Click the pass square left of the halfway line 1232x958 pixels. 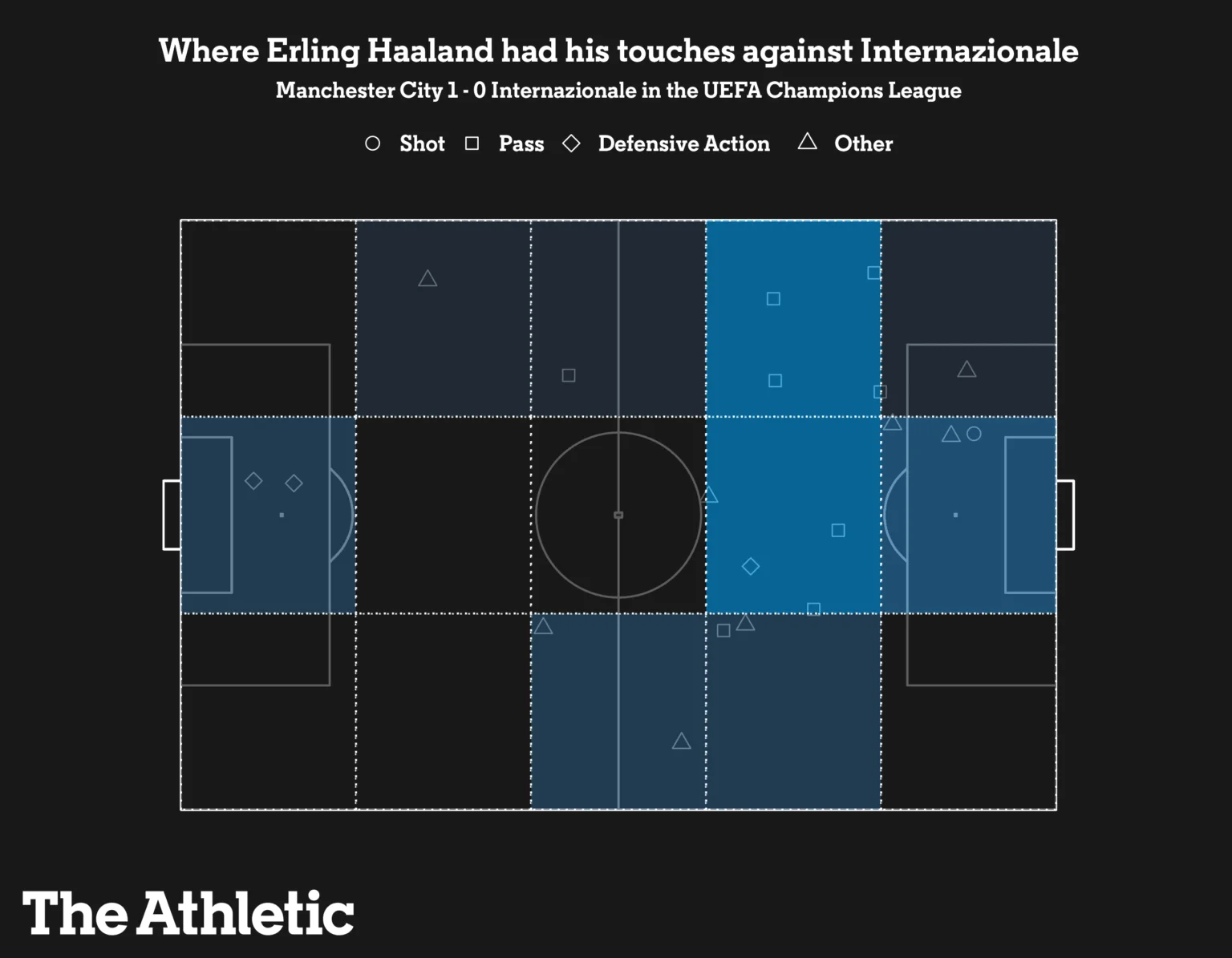point(569,375)
